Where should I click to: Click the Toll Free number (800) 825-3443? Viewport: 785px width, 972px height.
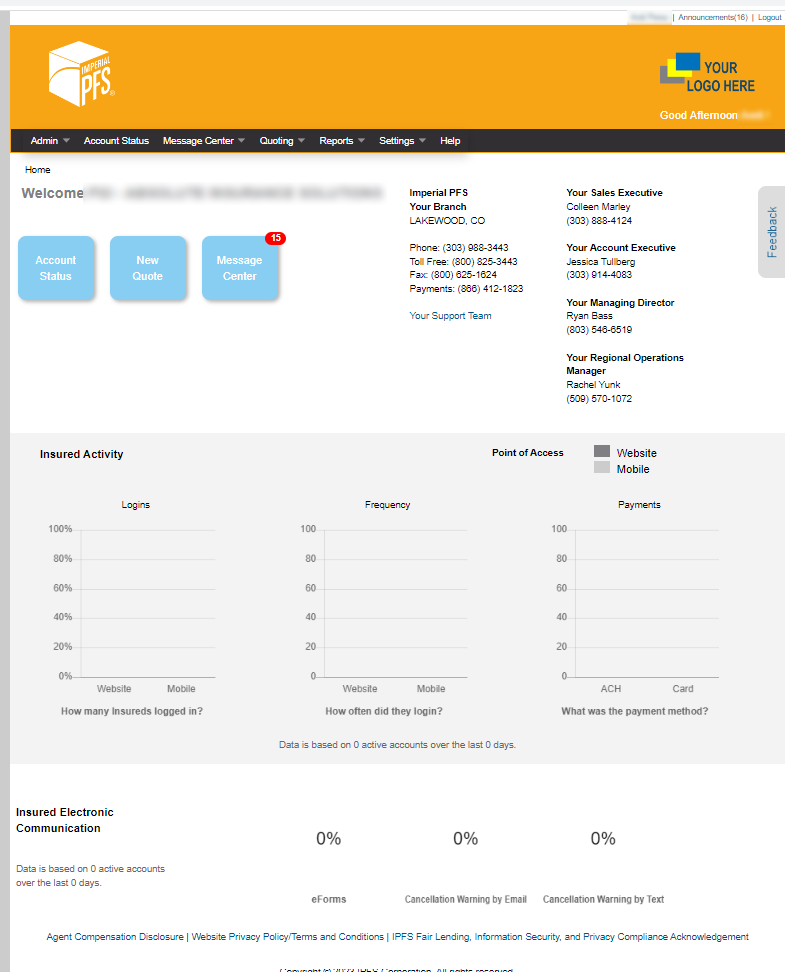[x=484, y=262]
